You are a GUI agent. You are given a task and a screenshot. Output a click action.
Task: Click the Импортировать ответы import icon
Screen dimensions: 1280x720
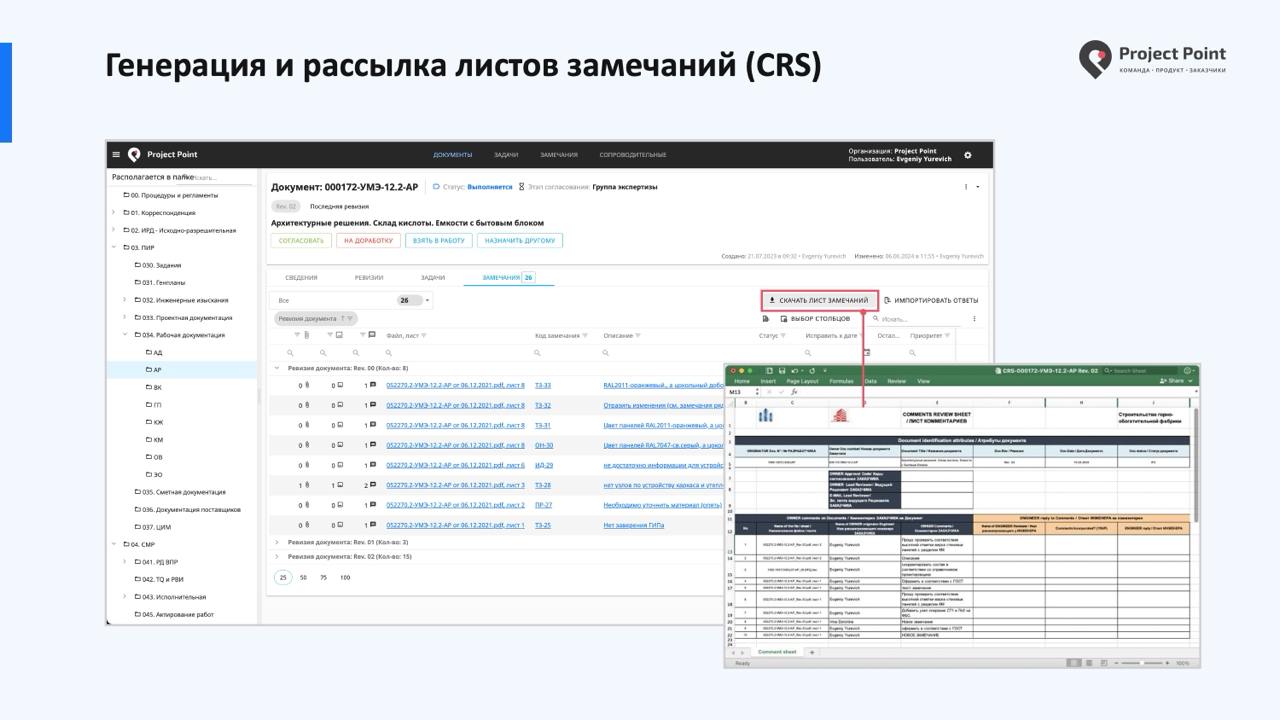[x=887, y=300]
